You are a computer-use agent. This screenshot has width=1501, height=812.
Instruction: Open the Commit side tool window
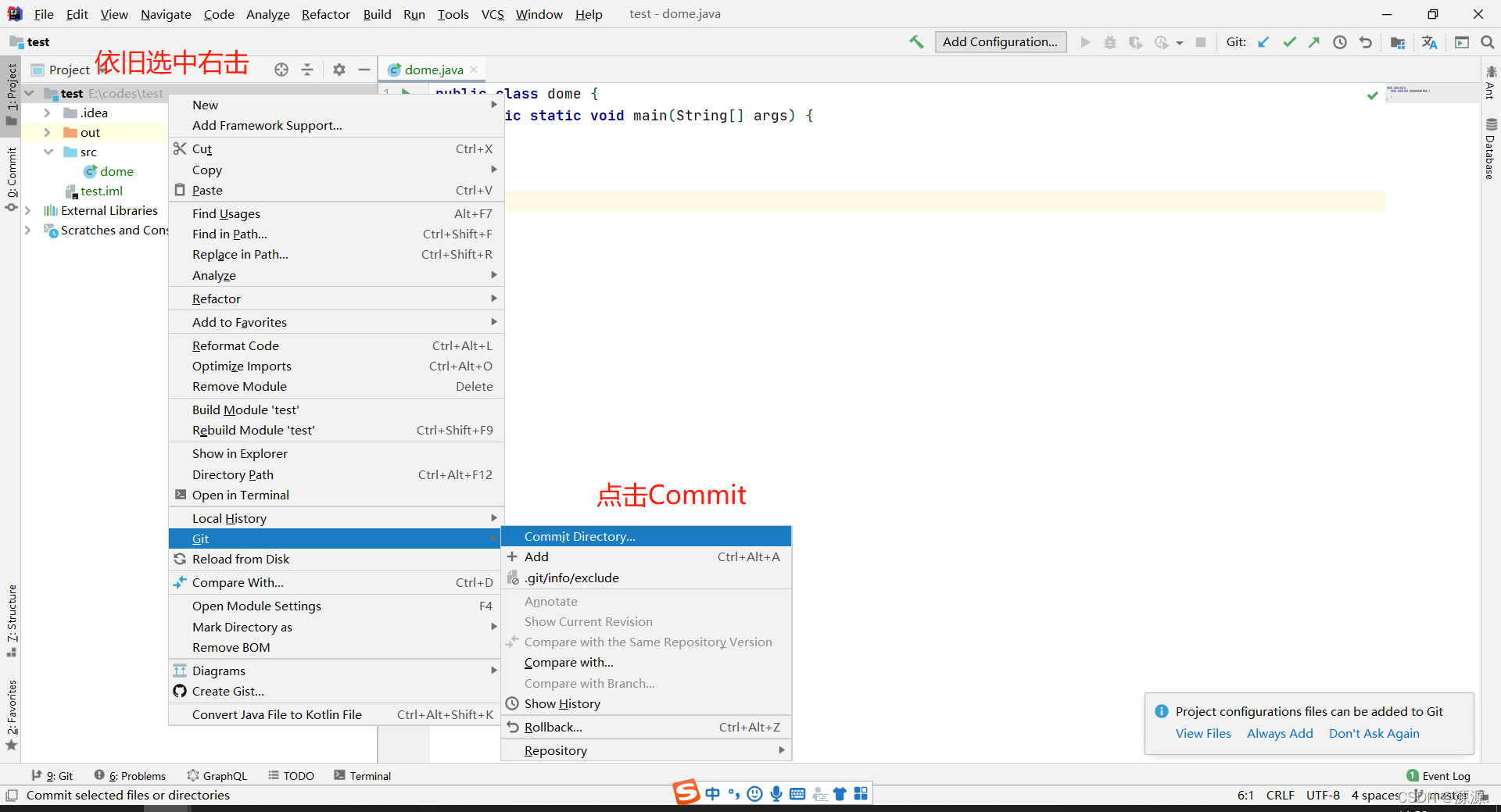(x=12, y=179)
